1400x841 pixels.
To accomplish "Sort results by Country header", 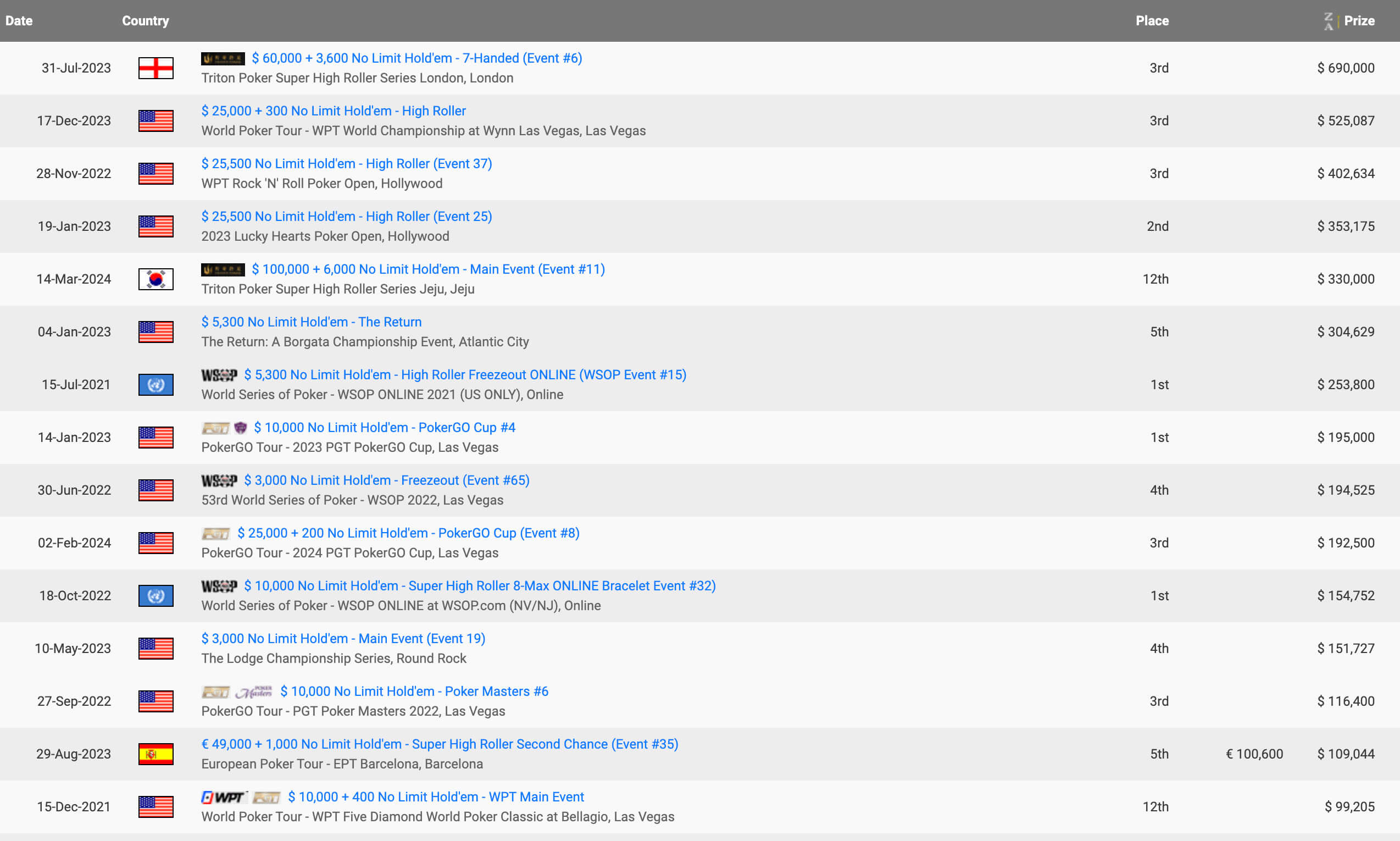I will [x=145, y=21].
